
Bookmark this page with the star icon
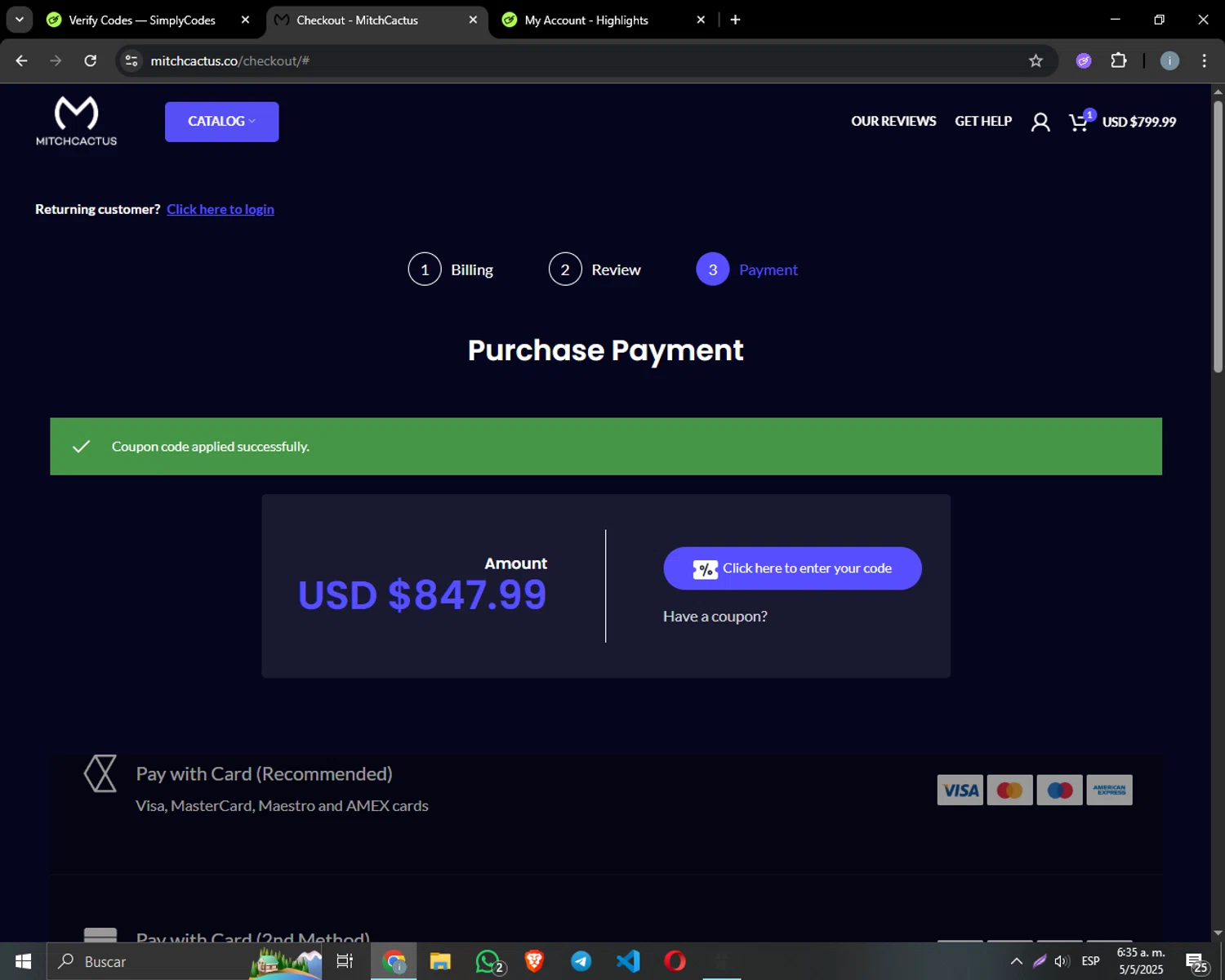(x=1036, y=60)
